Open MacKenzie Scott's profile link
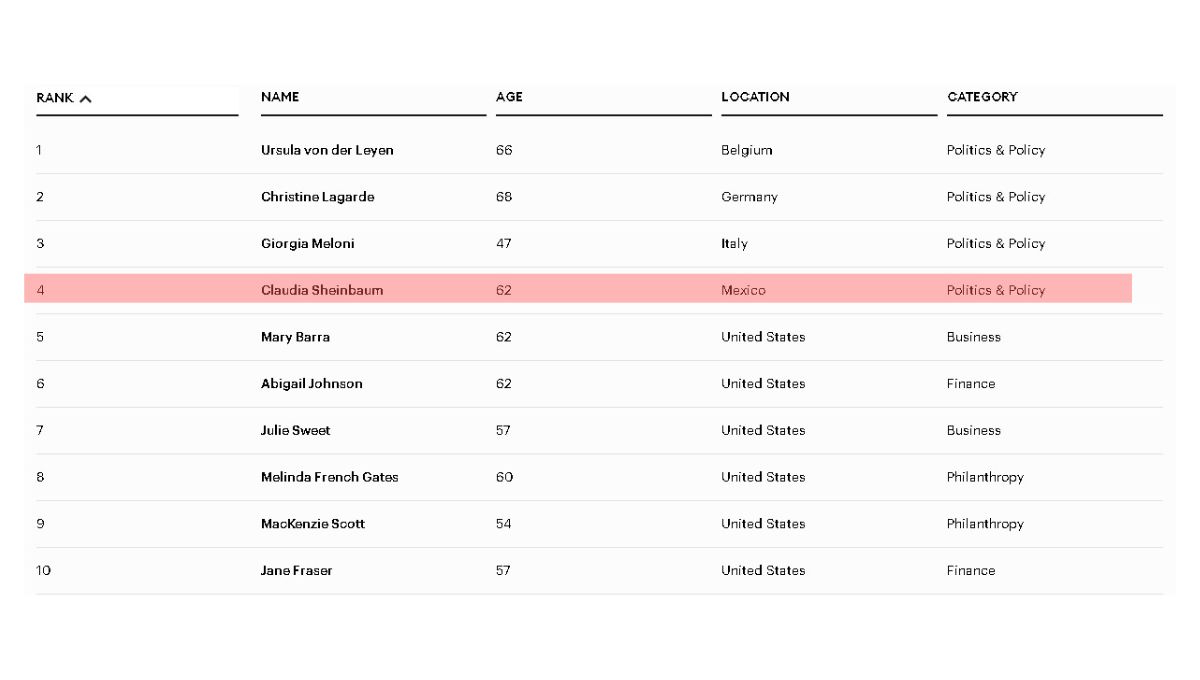 313,524
